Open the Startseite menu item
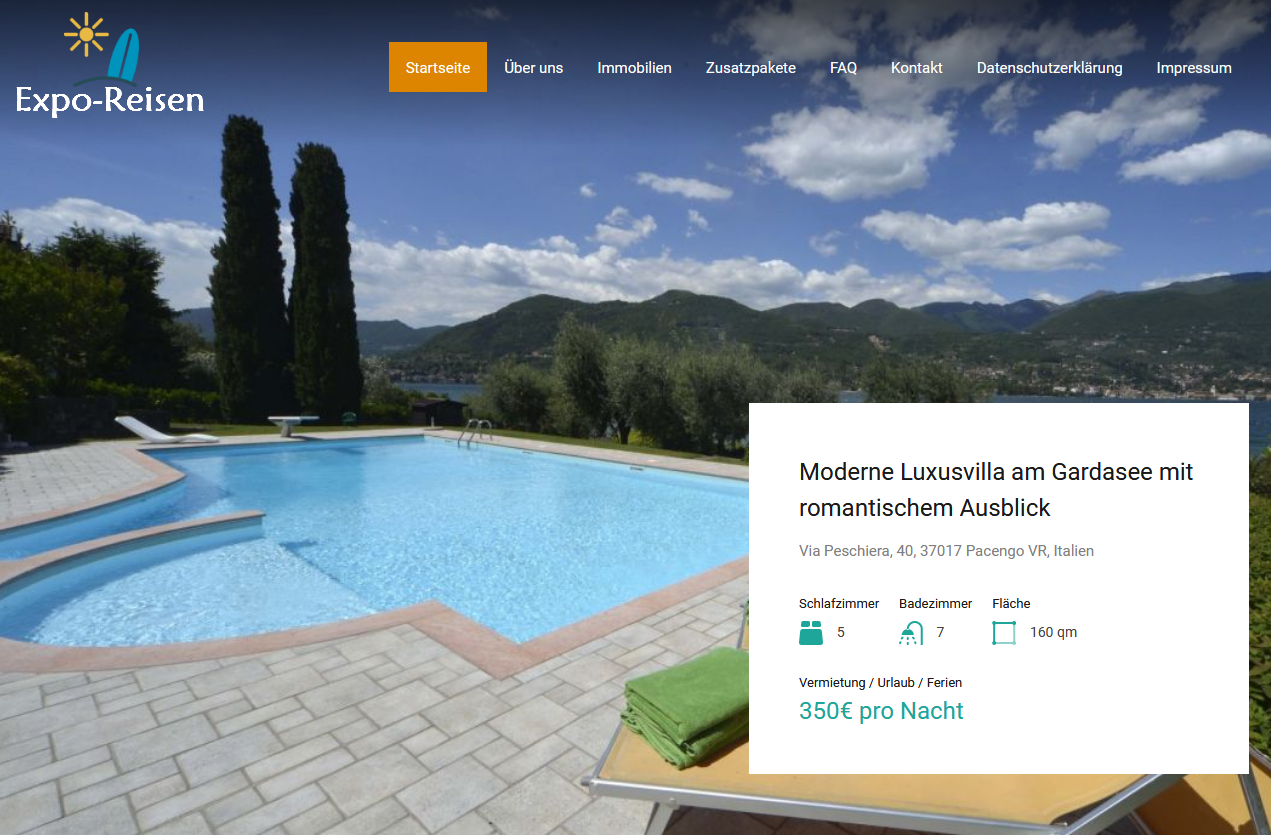The image size is (1271, 835). pyautogui.click(x=438, y=67)
